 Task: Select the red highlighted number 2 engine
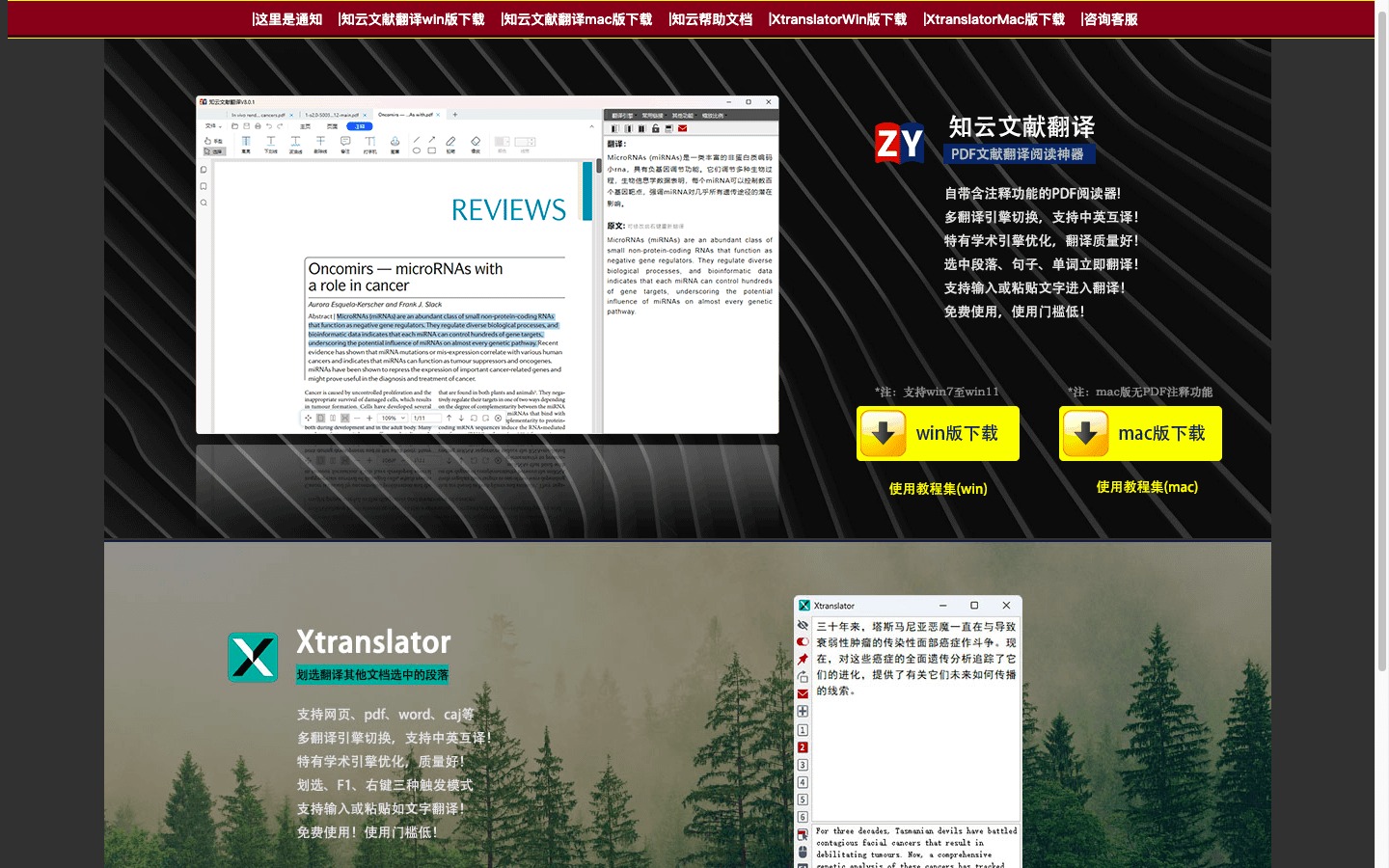click(x=803, y=747)
